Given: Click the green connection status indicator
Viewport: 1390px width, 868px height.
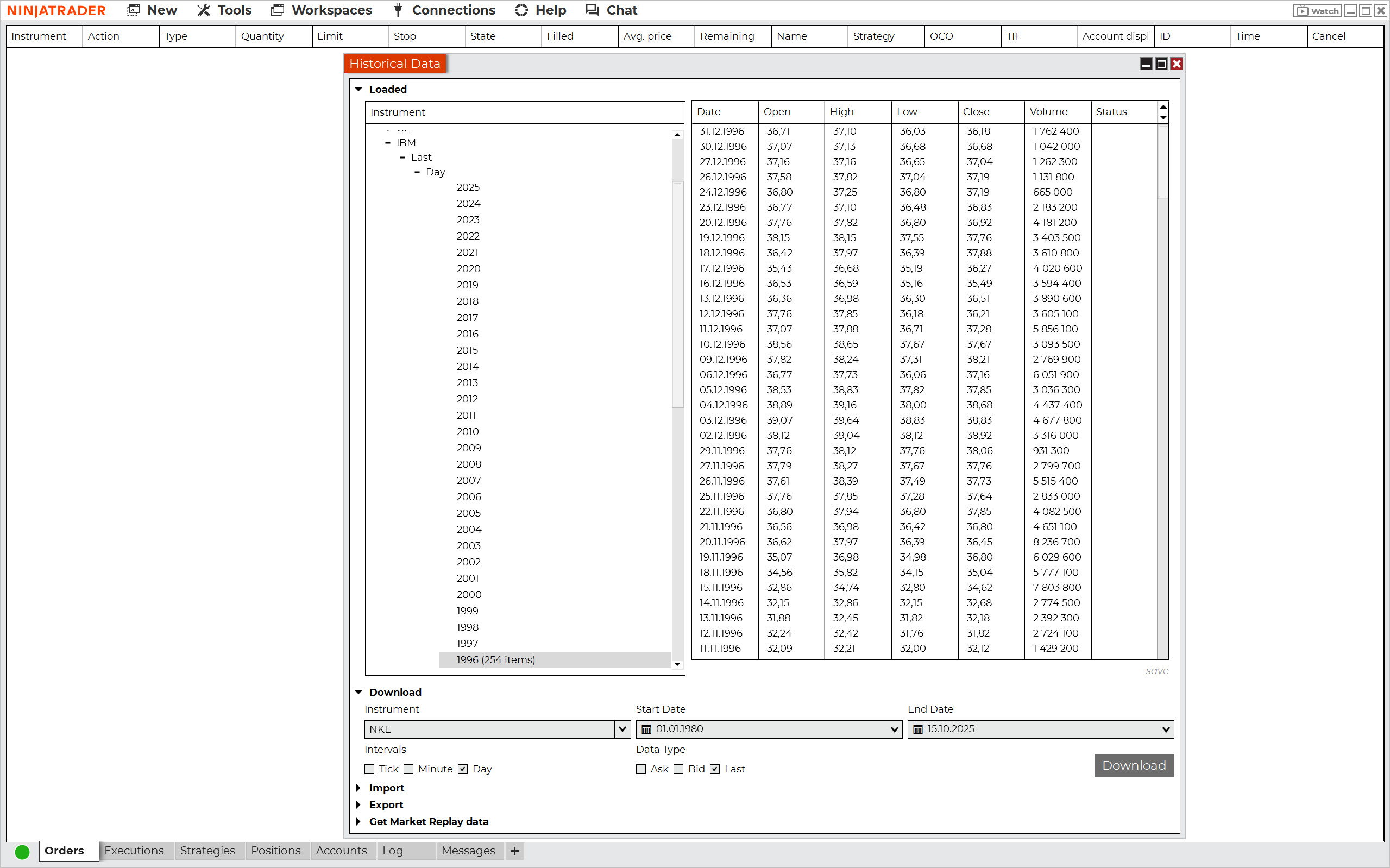Looking at the screenshot, I should click(x=22, y=851).
